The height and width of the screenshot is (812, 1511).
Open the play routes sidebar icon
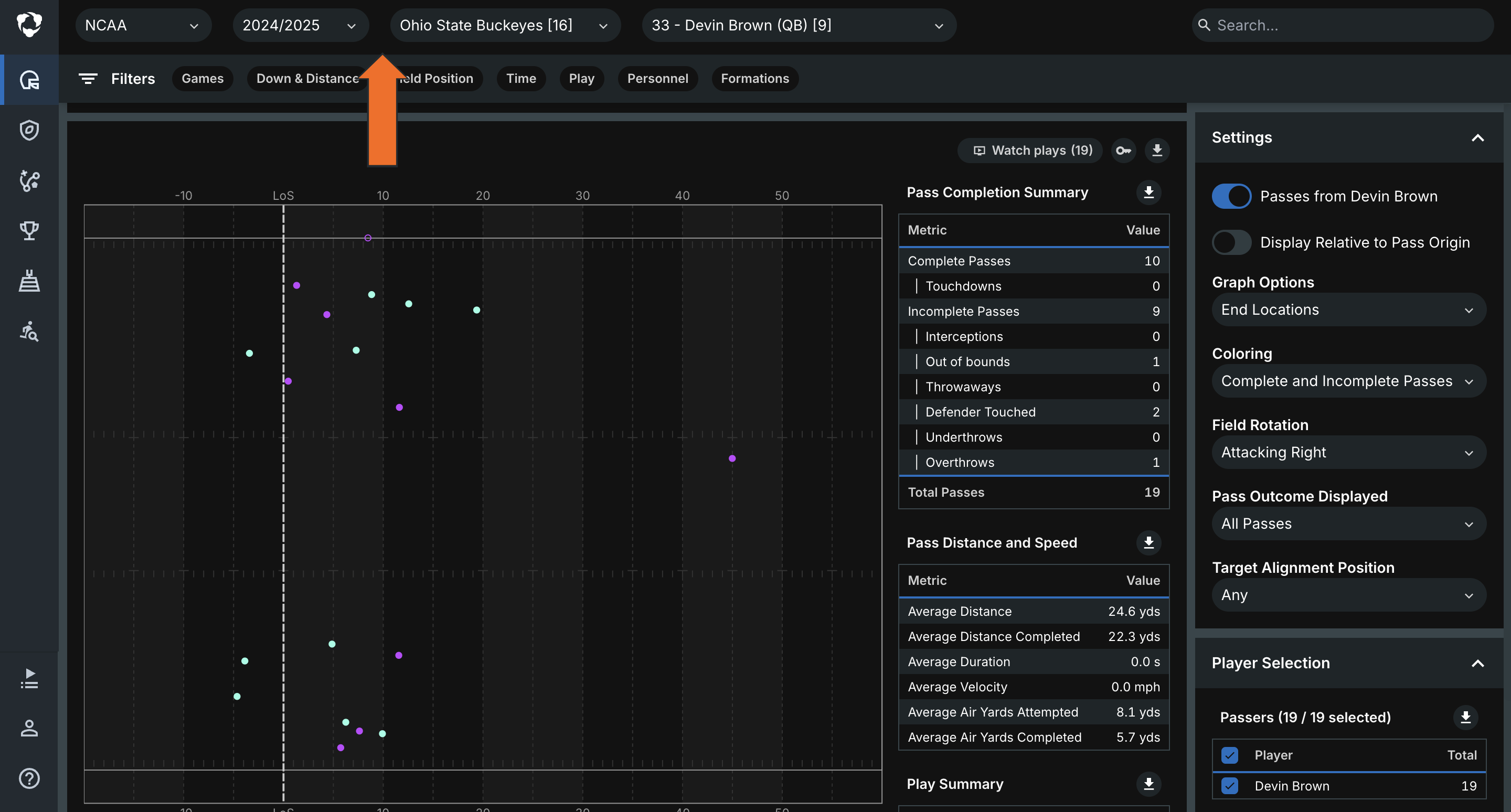tap(29, 180)
